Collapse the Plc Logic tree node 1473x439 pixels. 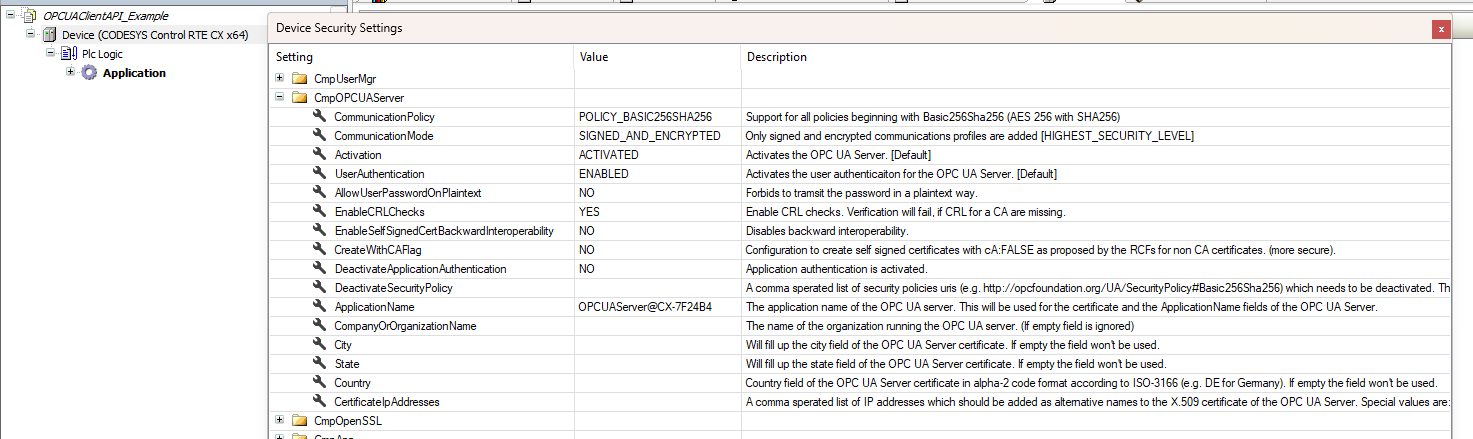coord(50,54)
